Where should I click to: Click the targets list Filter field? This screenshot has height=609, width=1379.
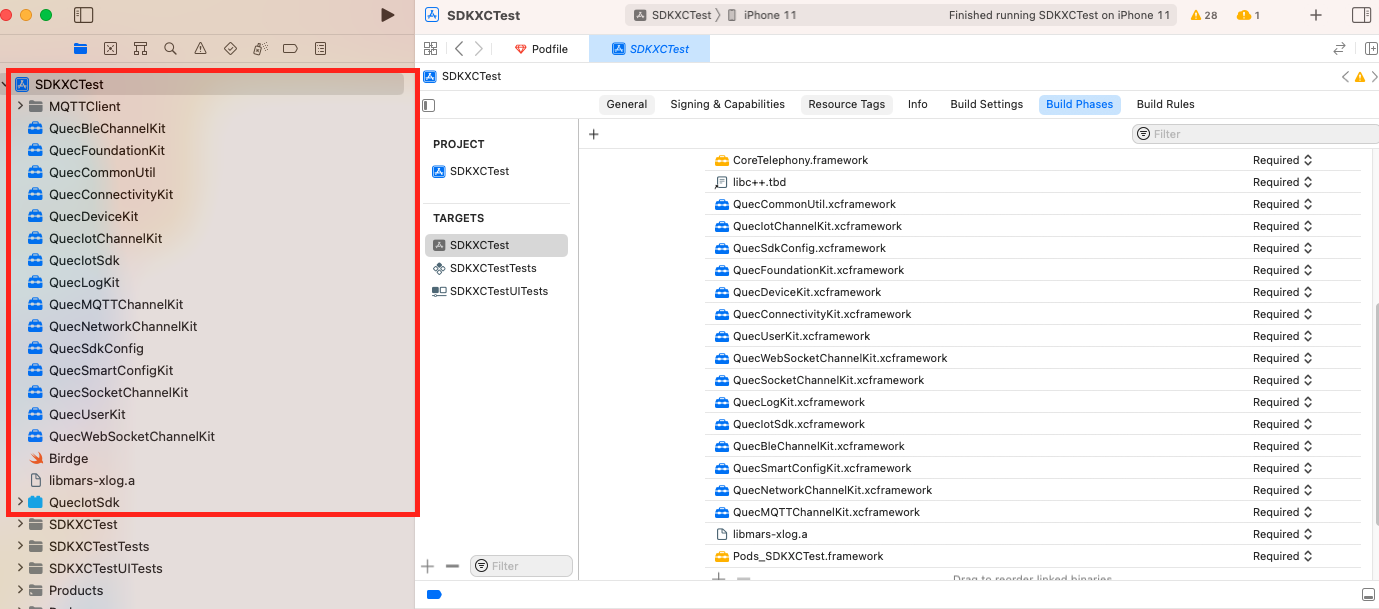click(522, 566)
